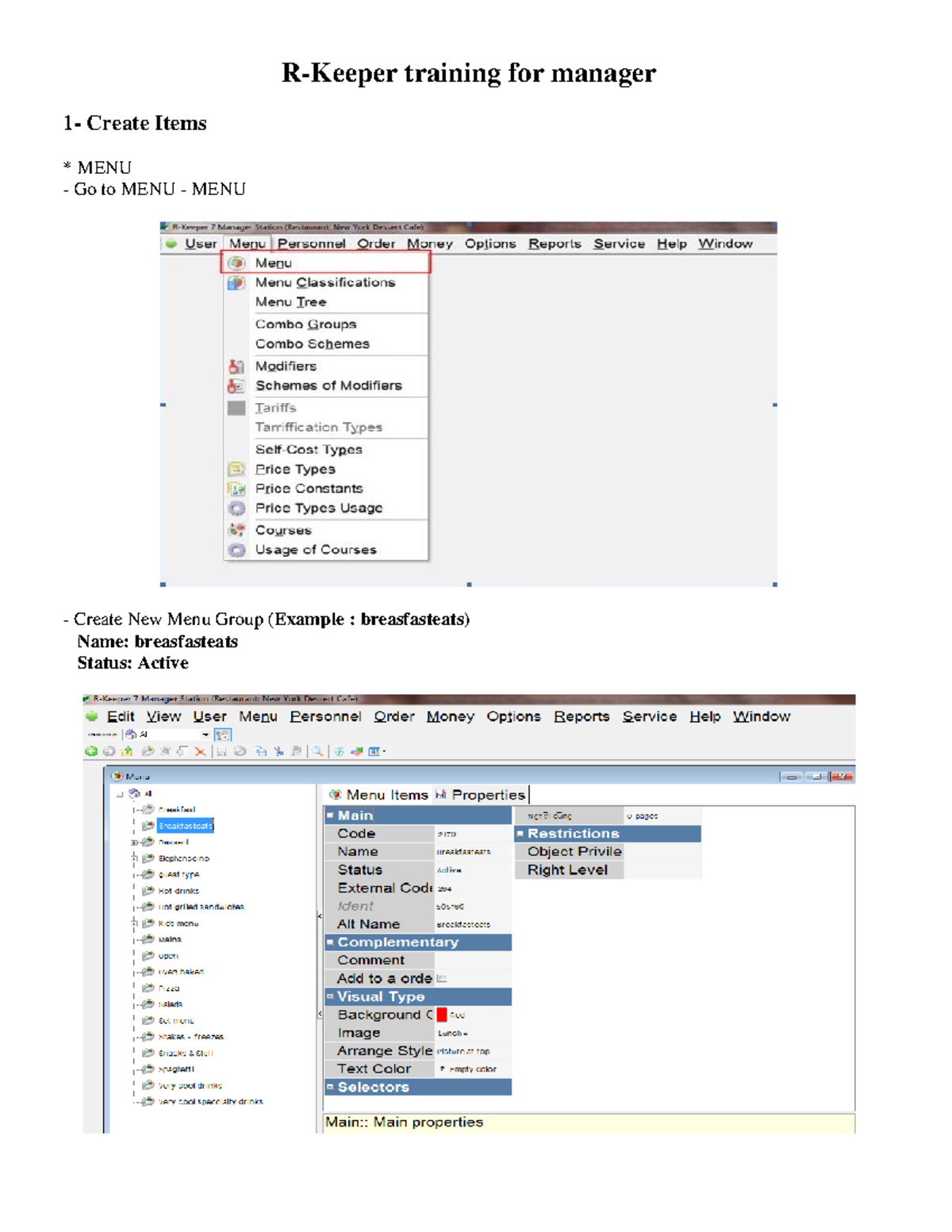Click the Courses icon in dropdown
The width and height of the screenshot is (952, 1232).
click(236, 530)
